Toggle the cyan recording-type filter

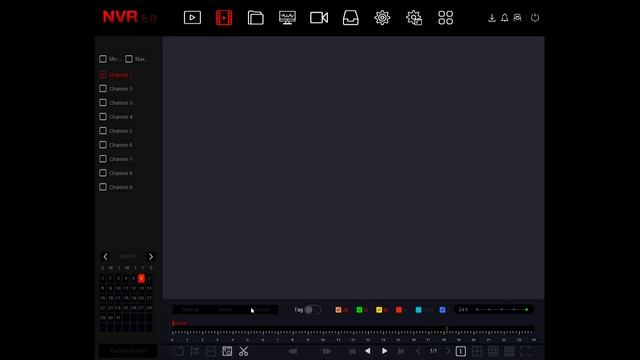pos(418,310)
